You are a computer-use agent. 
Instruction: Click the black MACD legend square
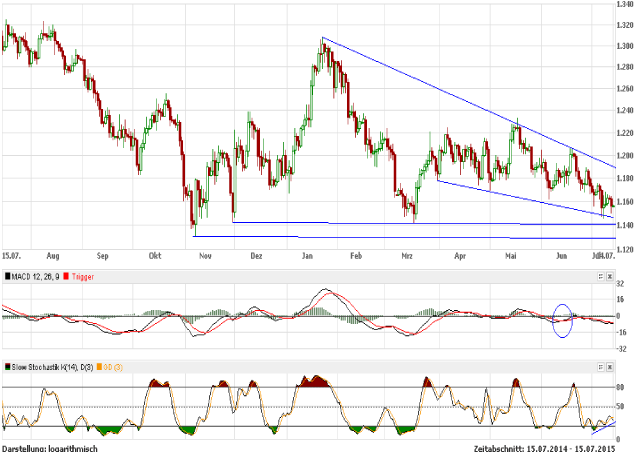(x=7, y=274)
